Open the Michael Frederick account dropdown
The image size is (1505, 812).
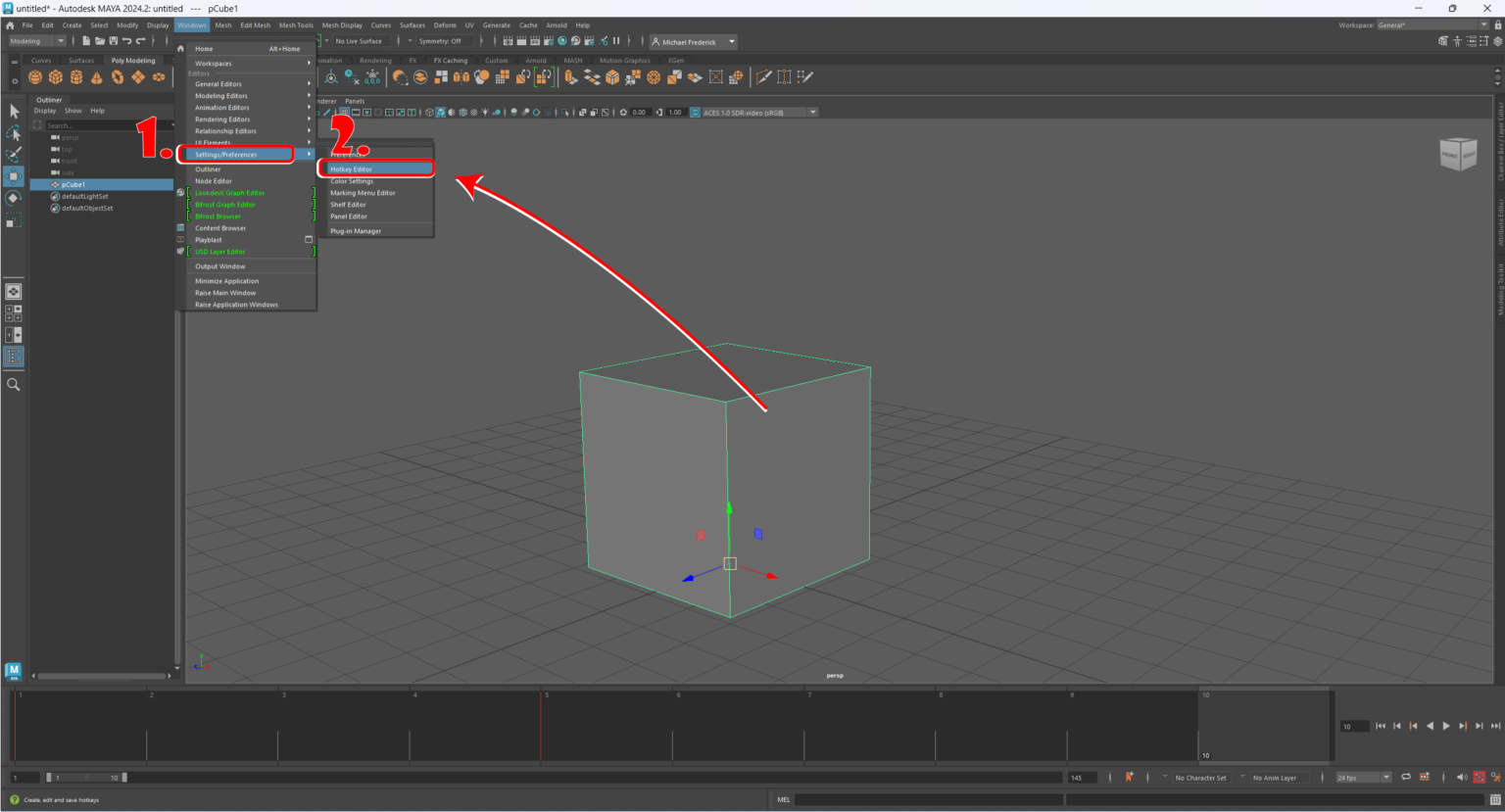694,42
